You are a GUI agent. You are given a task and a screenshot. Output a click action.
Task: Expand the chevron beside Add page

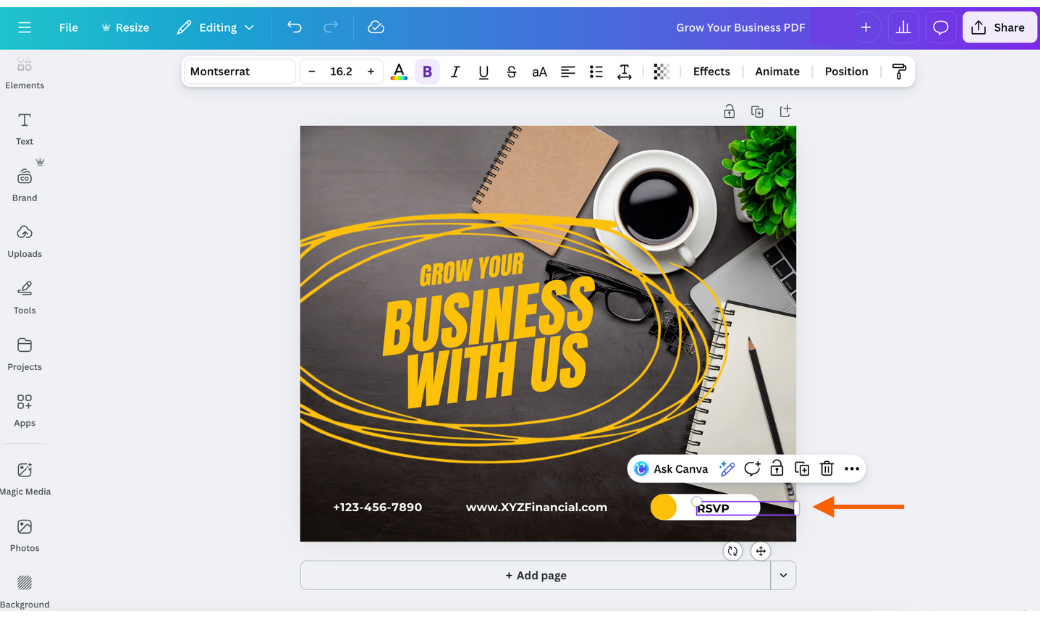783,575
